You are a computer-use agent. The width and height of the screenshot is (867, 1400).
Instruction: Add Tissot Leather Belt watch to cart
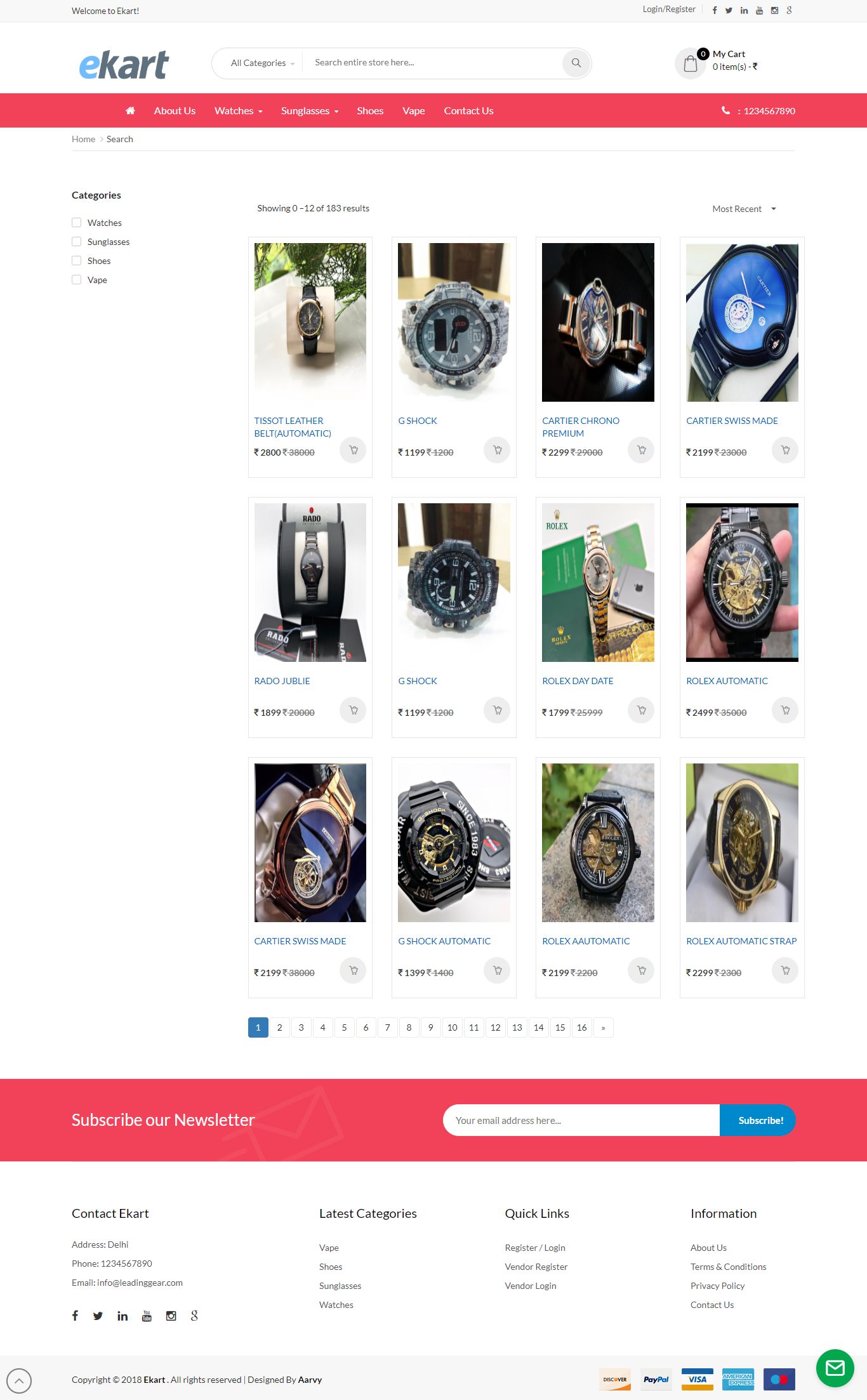click(353, 450)
